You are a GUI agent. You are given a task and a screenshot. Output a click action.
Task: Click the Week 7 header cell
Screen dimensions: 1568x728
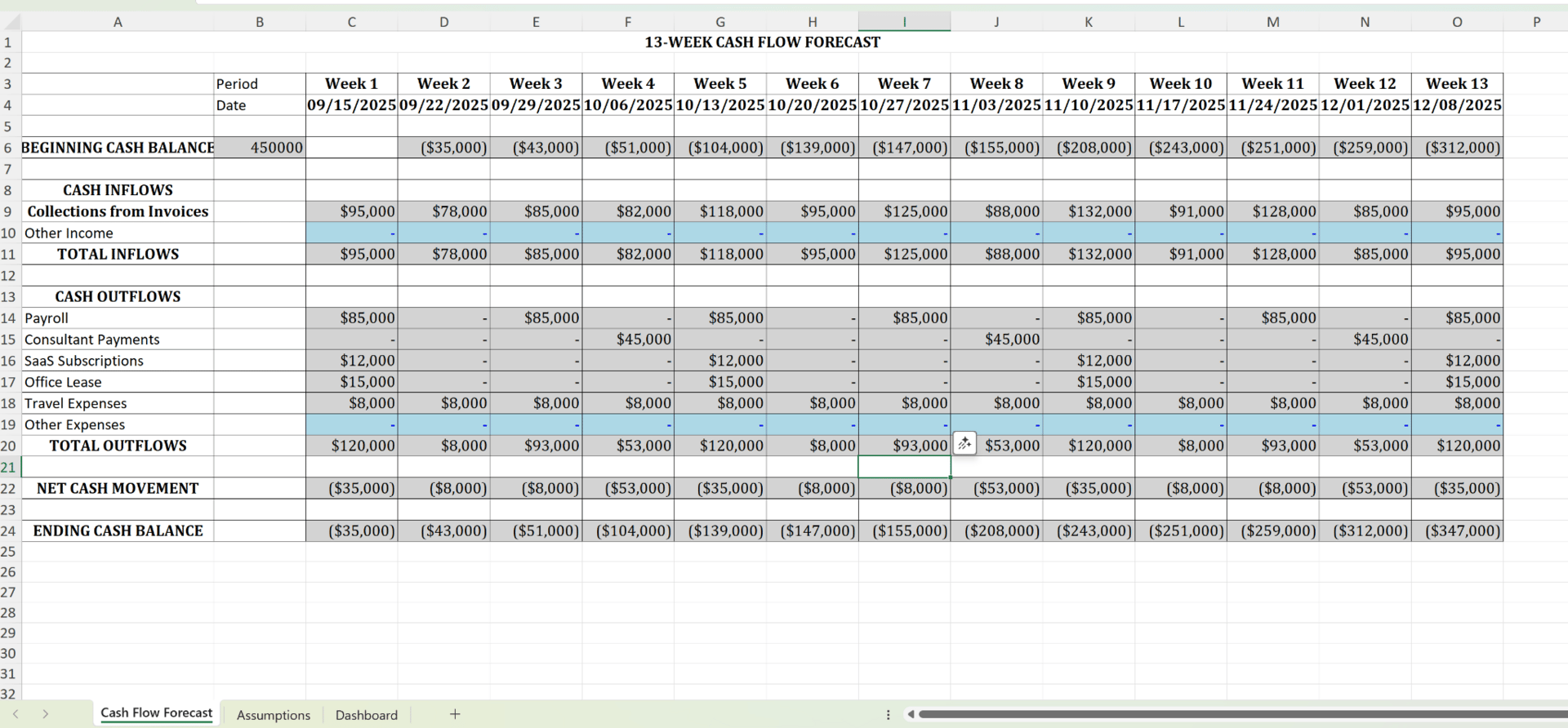pos(905,84)
